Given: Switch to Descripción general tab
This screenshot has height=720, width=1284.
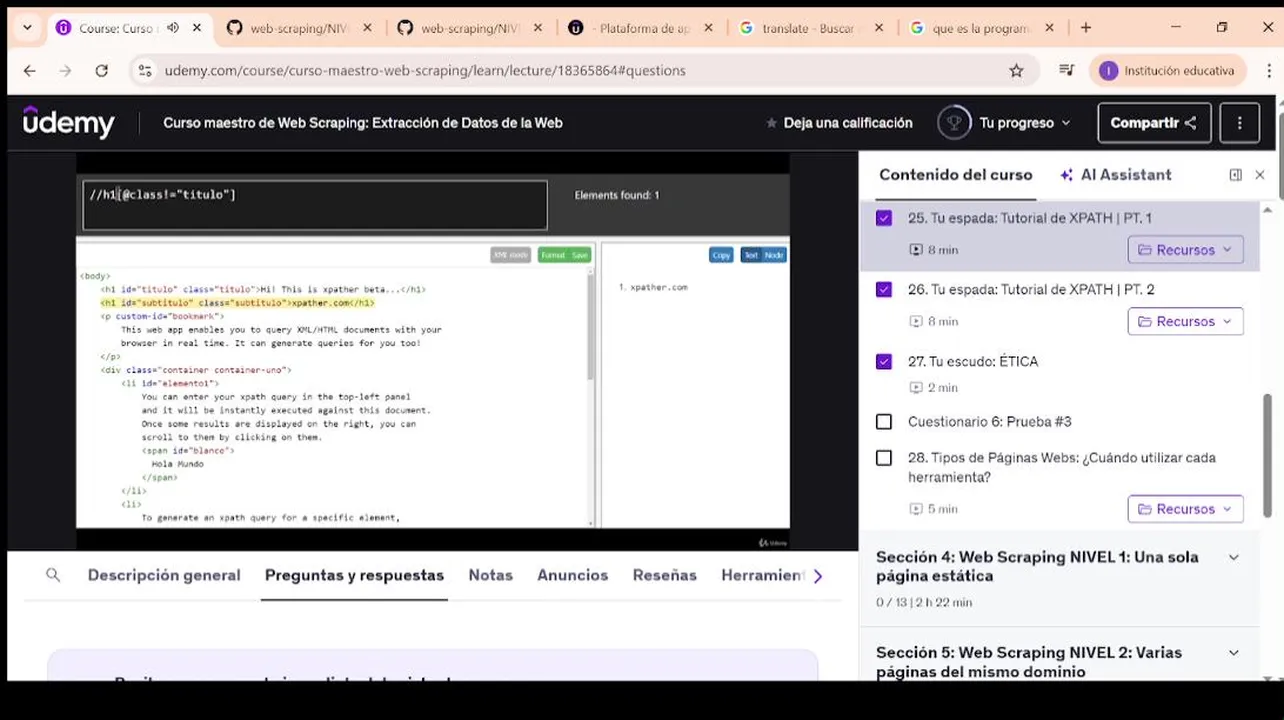Looking at the screenshot, I should click(164, 575).
